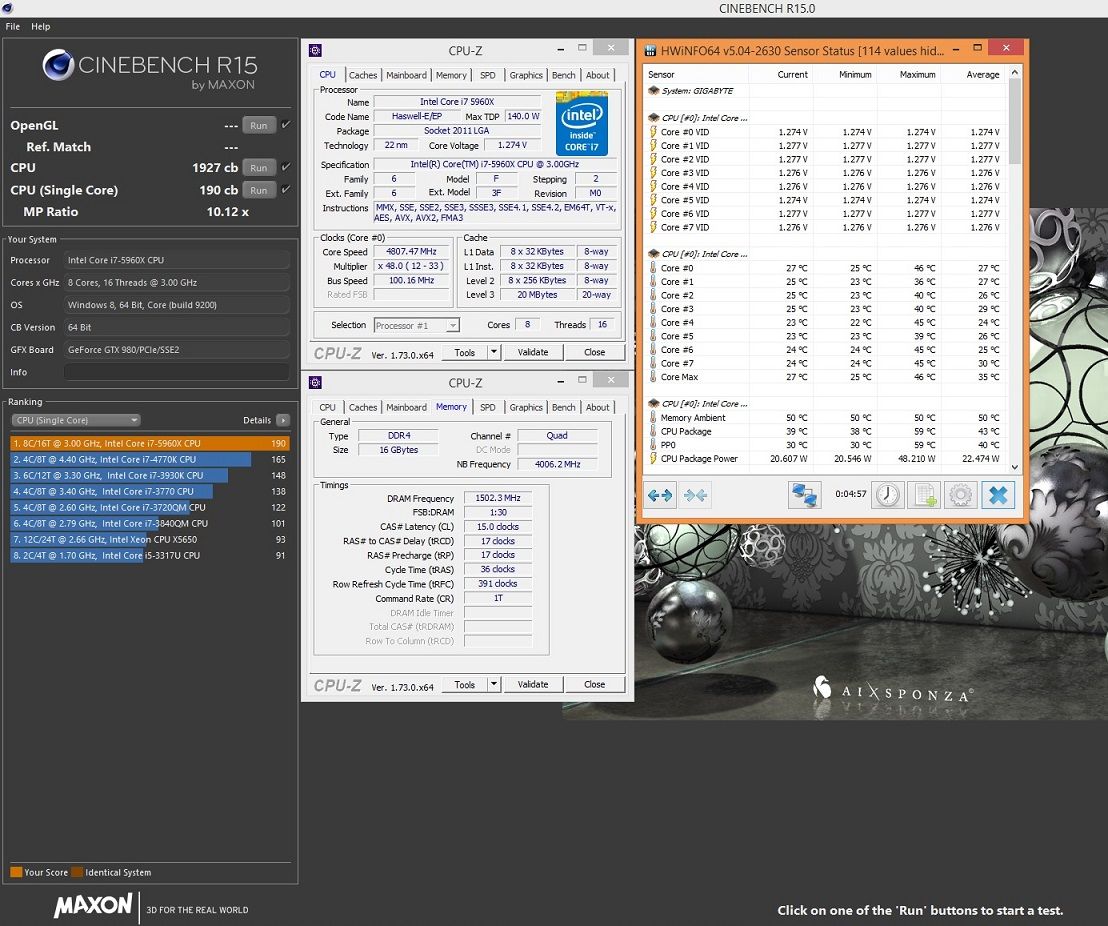Run the OpenGL benchmark
The image size is (1108, 926).
[x=259, y=125]
